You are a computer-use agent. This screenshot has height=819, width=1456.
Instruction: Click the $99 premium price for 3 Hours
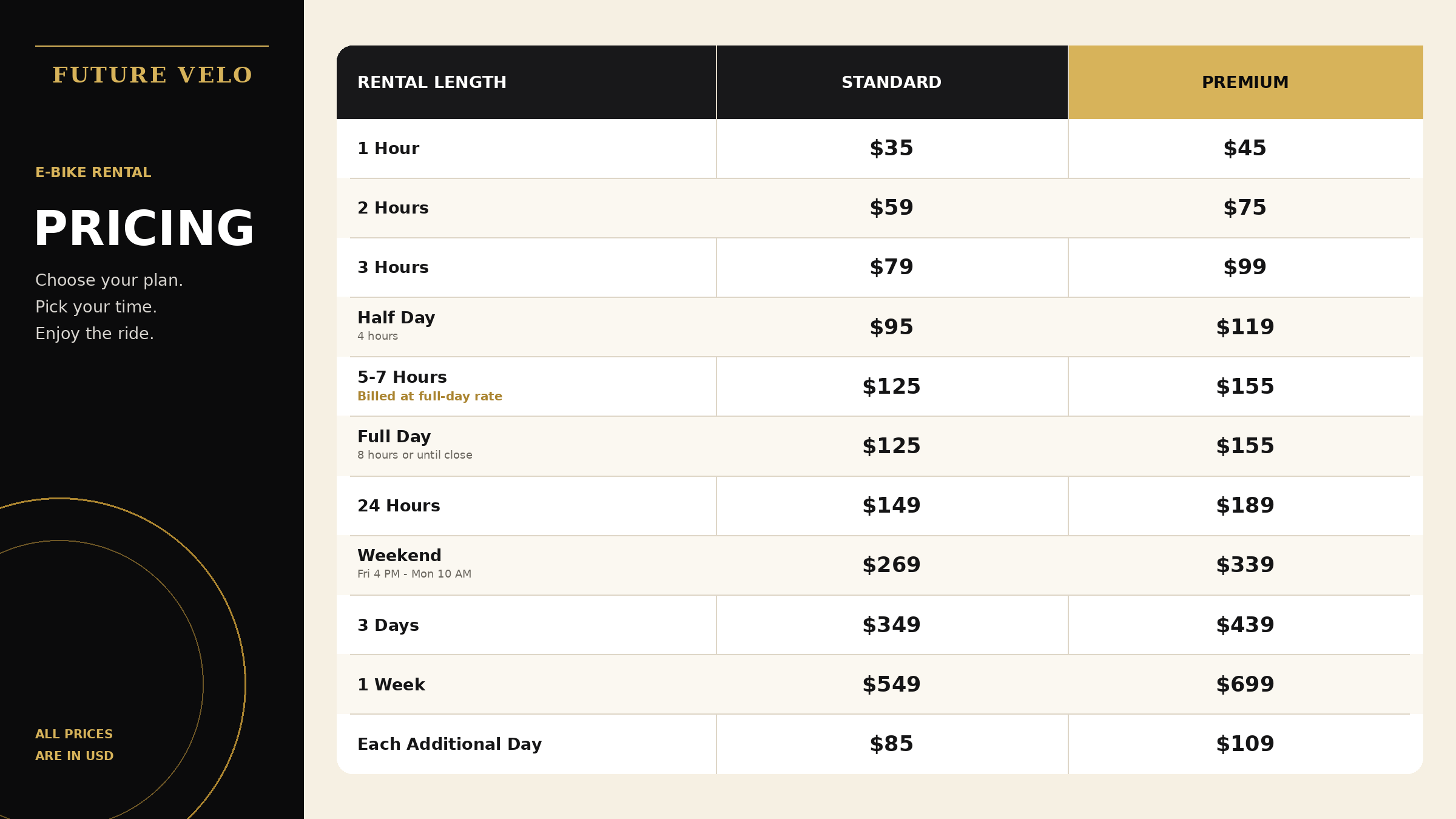[x=1245, y=267]
